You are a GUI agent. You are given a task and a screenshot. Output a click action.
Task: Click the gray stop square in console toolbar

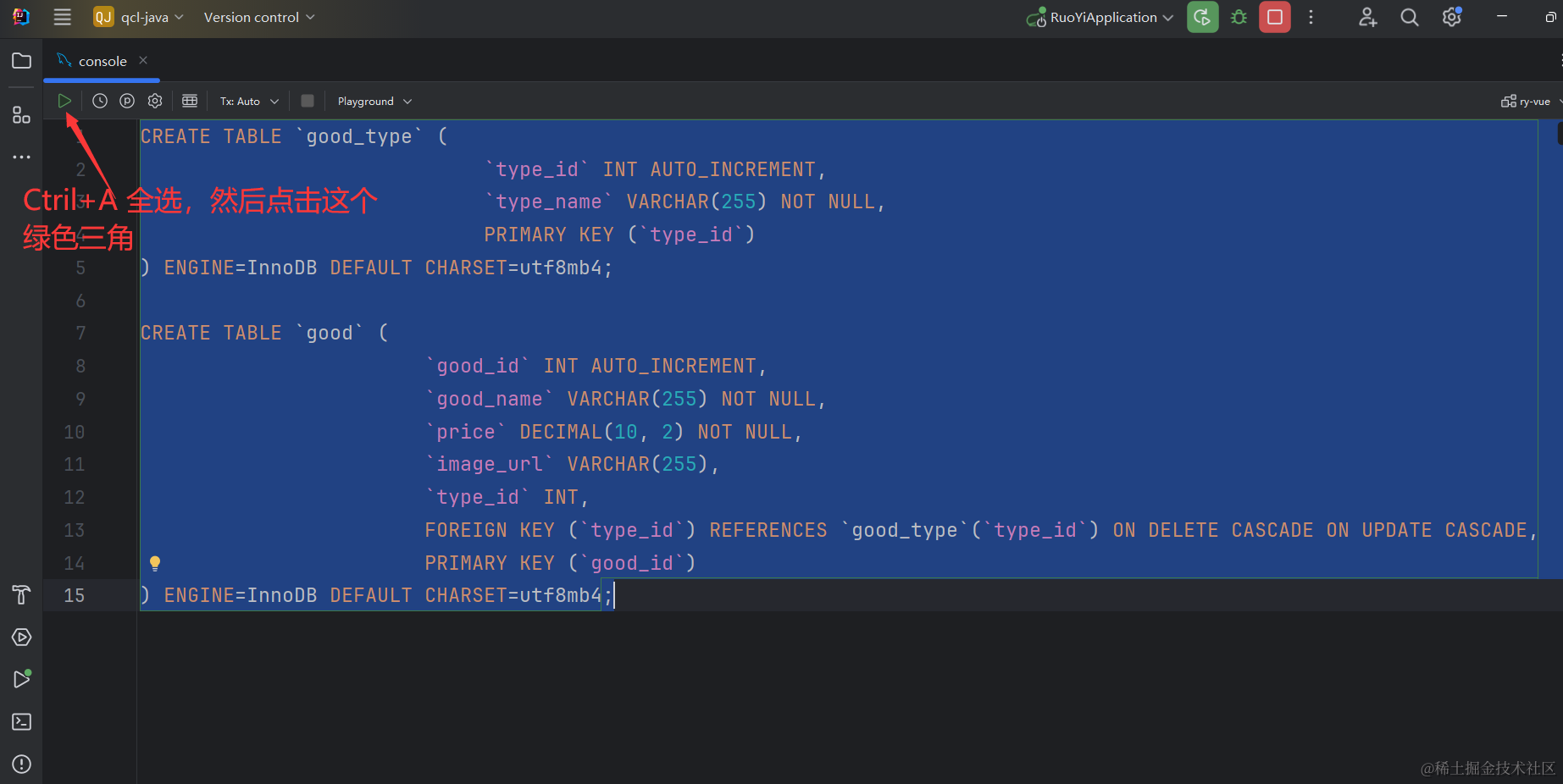coord(308,101)
